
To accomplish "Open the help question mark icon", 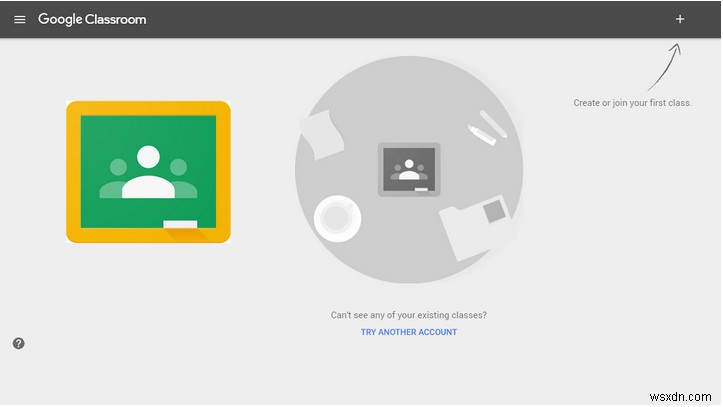I will coord(18,343).
